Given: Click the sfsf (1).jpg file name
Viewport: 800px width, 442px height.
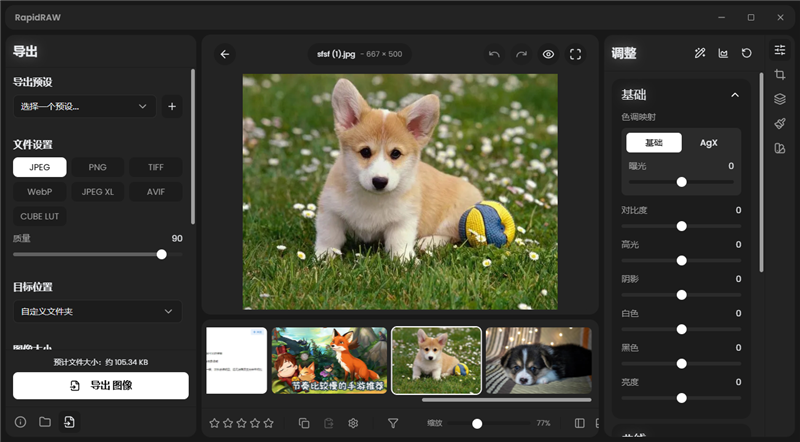Looking at the screenshot, I should click(336, 54).
